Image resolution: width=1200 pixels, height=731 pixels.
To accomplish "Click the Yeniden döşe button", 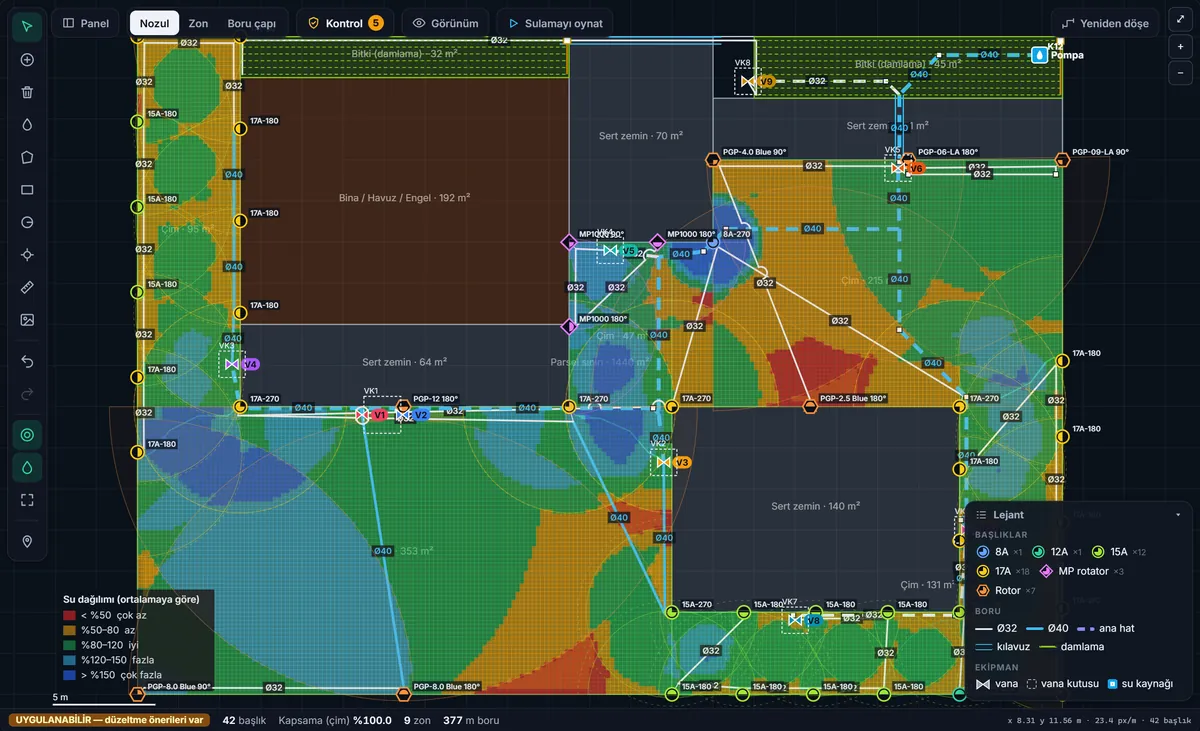I will [1106, 23].
